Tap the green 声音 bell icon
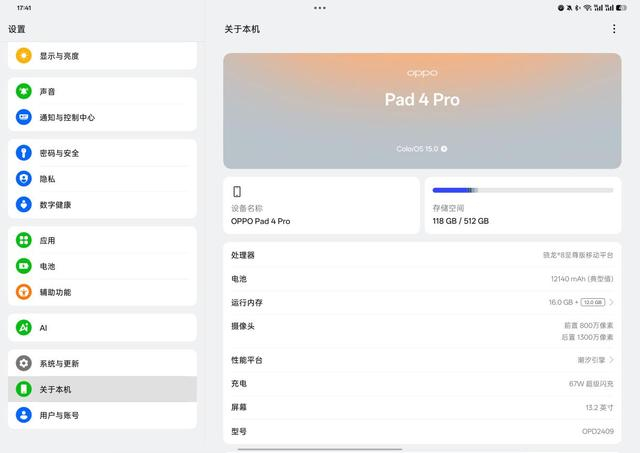Screen dimensions: 640x453 (x=24, y=91)
